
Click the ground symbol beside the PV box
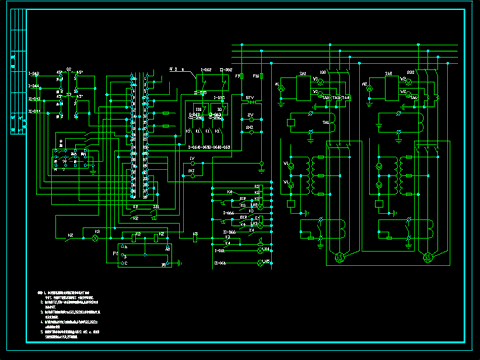pyautogui.click(x=180, y=263)
